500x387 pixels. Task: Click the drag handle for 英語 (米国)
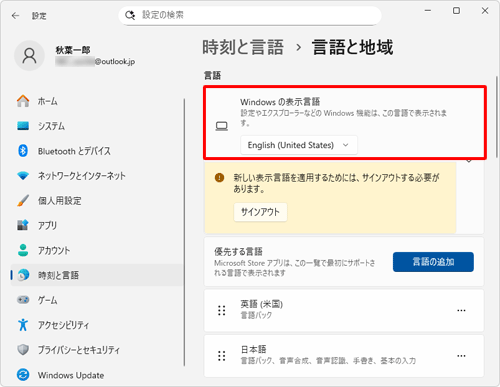coord(222,310)
